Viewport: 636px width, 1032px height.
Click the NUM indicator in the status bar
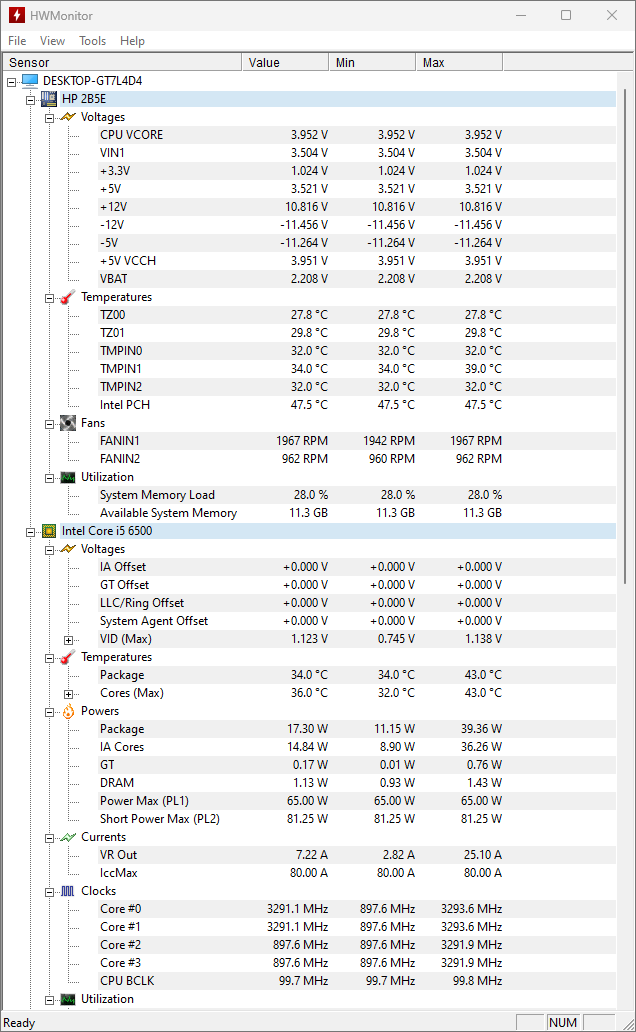click(566, 1022)
